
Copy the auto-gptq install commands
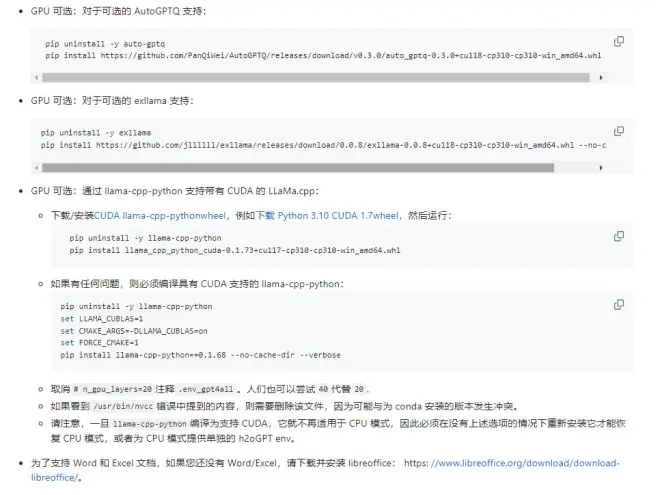pyautogui.click(x=619, y=41)
